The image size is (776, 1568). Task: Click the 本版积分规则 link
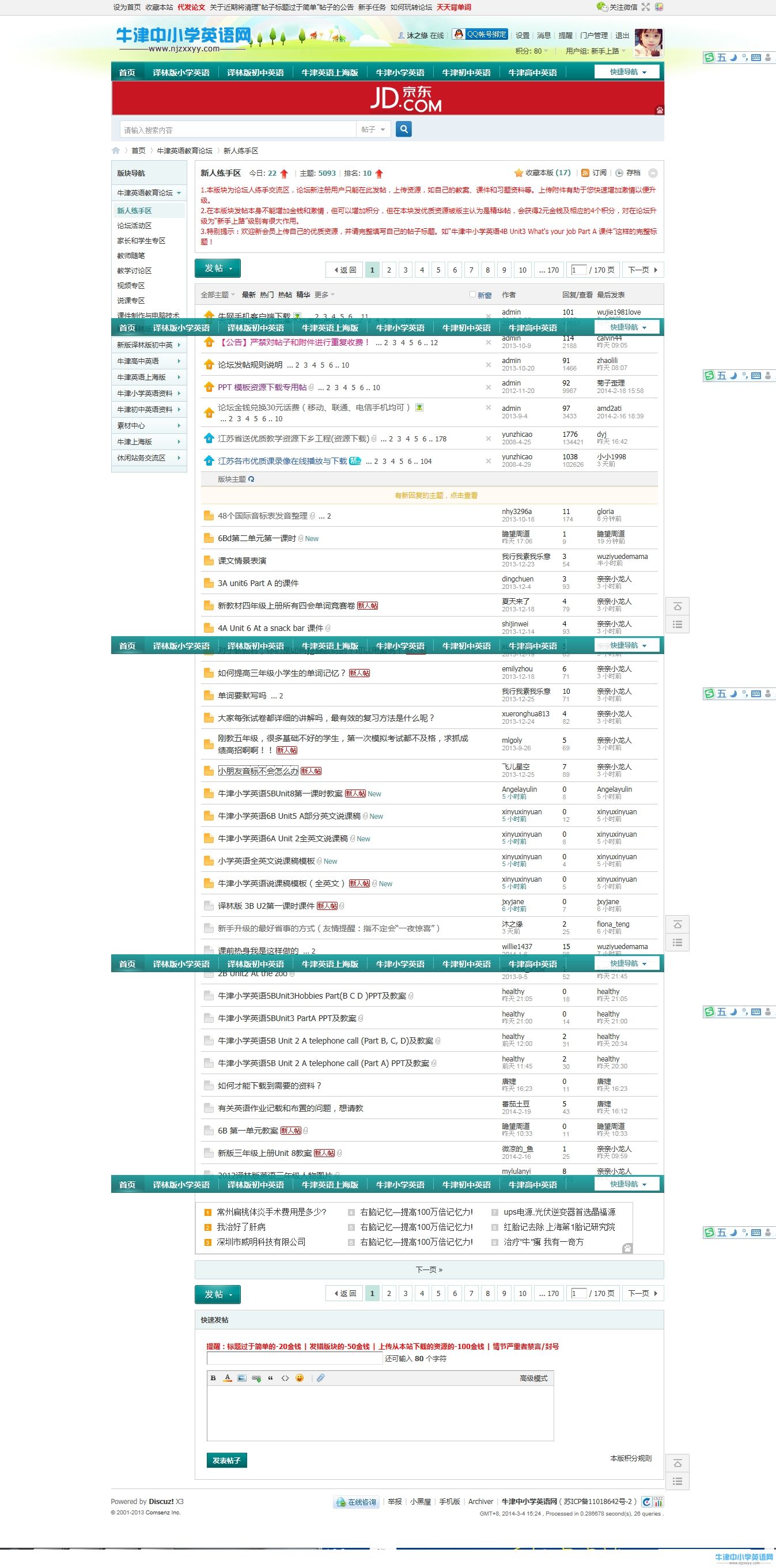[x=631, y=1458]
